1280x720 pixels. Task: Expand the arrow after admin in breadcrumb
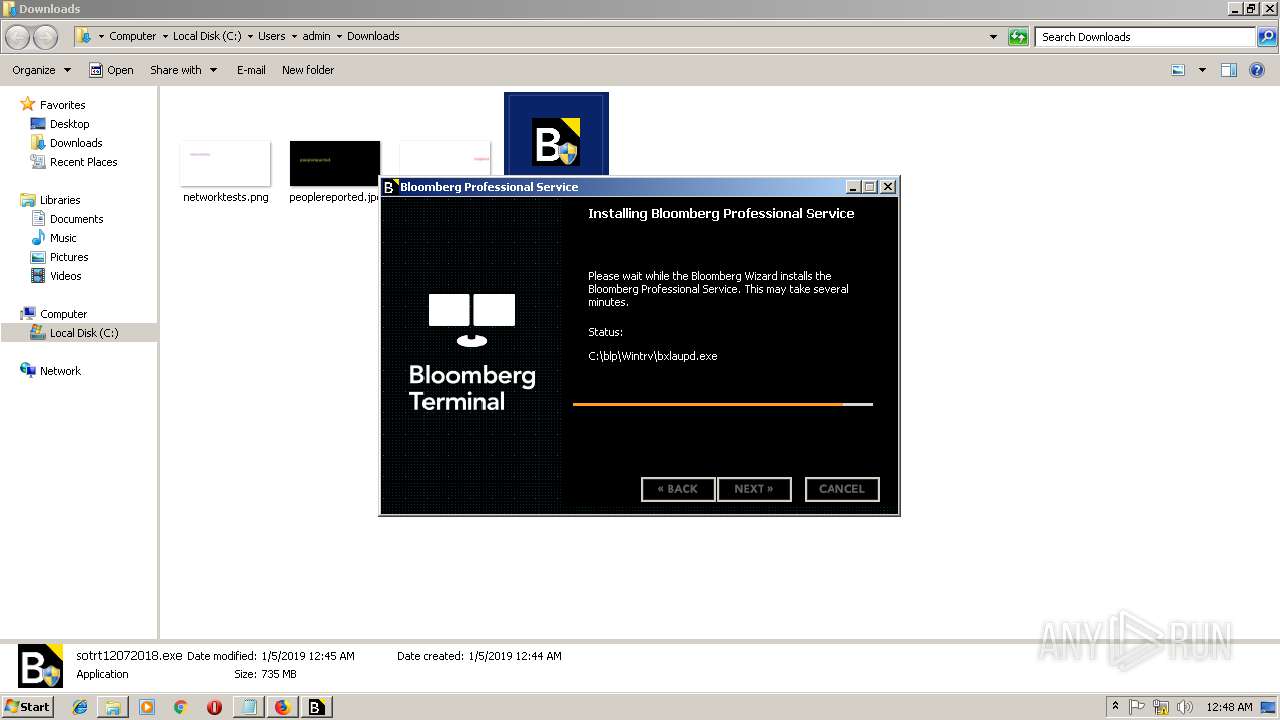coord(338,36)
